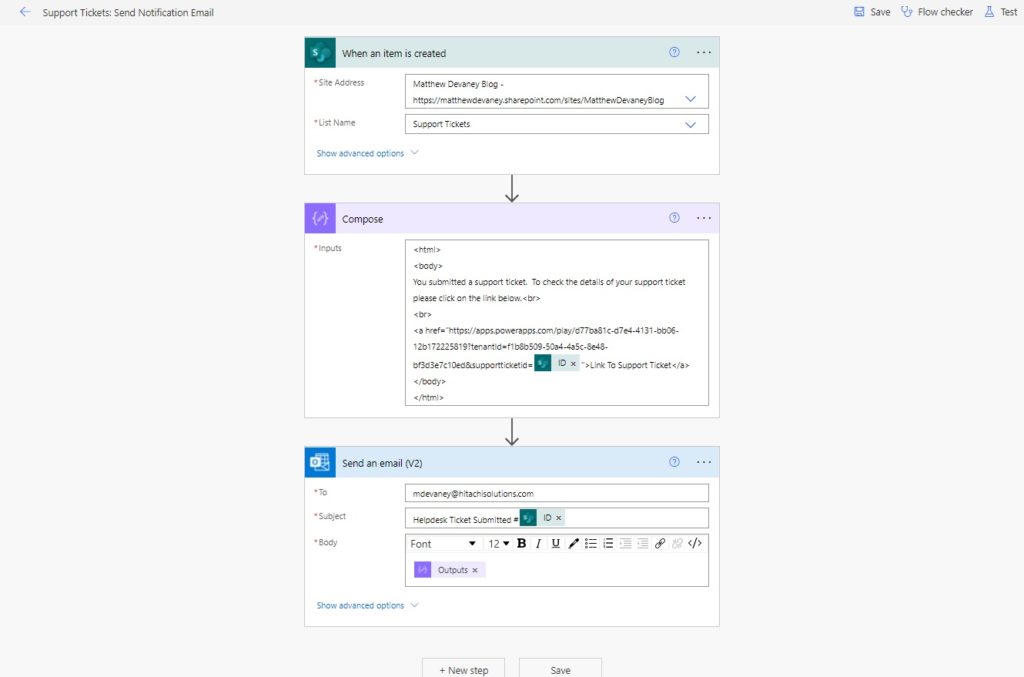Click the Outlook Send an email icon
Screen dimensions: 1024x677
320,462
